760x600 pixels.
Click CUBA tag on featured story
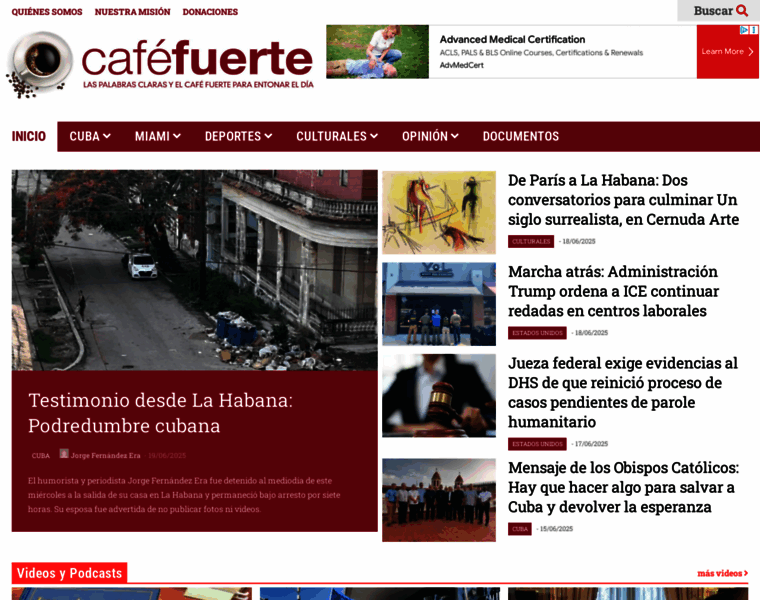[41, 456]
